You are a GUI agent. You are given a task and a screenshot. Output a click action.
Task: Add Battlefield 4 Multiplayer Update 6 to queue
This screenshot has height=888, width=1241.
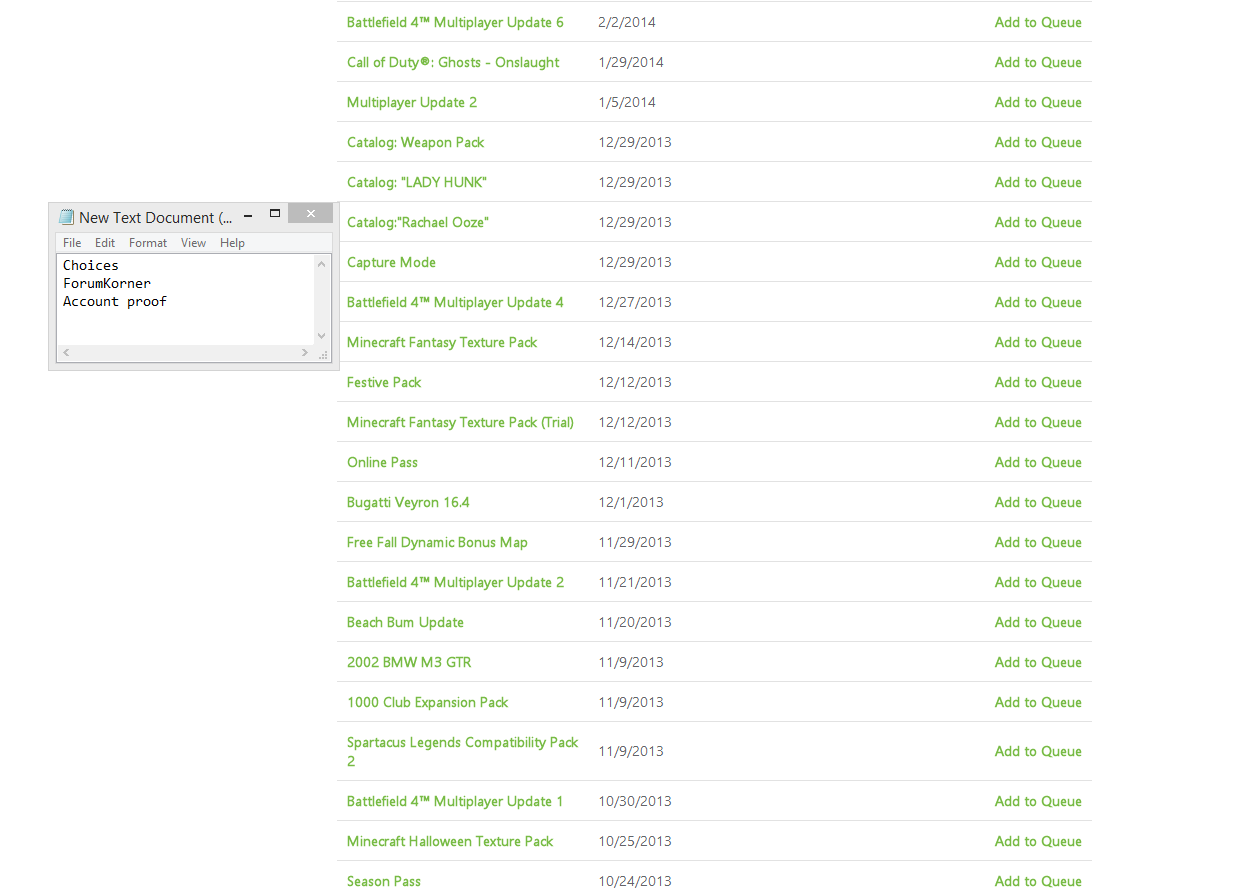pos(1038,22)
